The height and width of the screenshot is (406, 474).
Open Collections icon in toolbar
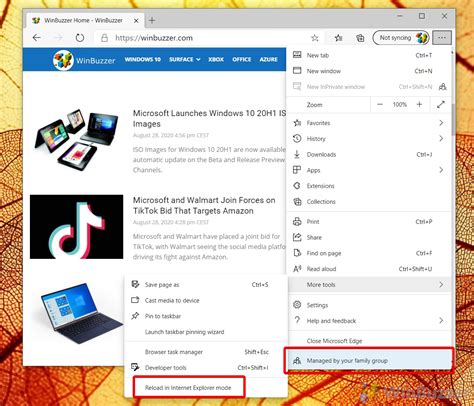[x=360, y=38]
